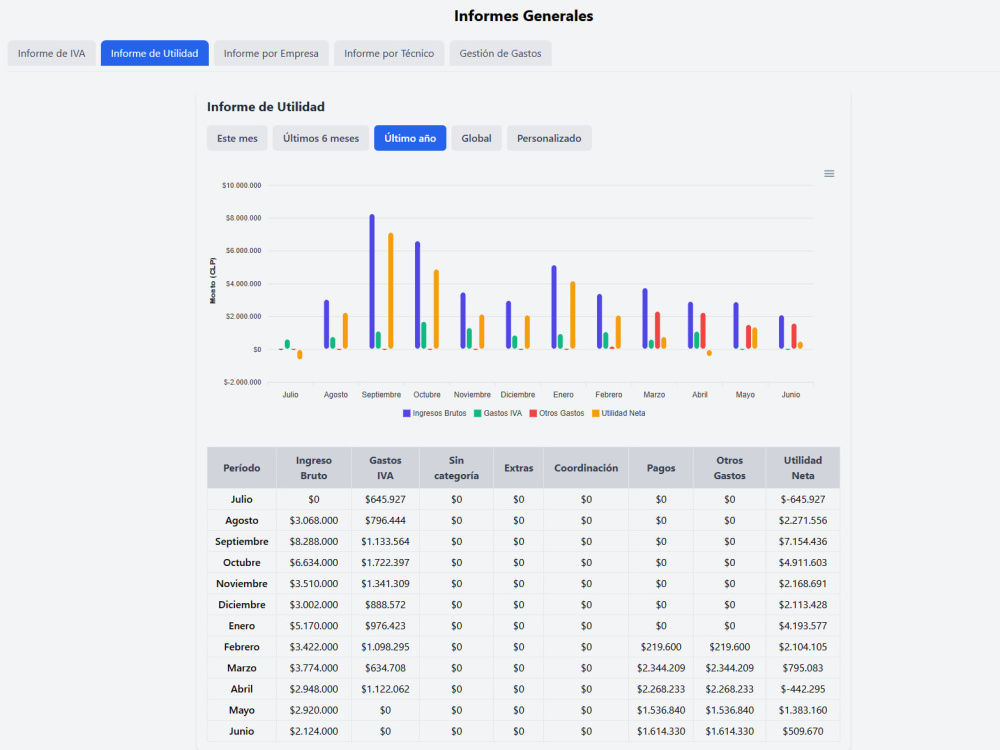Open Informe por Empresa tab
This screenshot has width=1000, height=750.
[x=271, y=54]
